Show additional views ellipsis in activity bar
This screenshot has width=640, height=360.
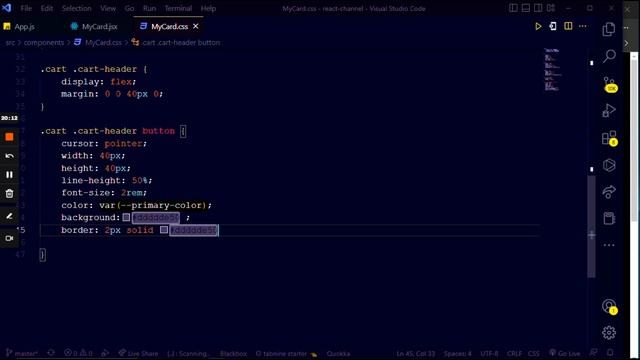tap(609, 245)
